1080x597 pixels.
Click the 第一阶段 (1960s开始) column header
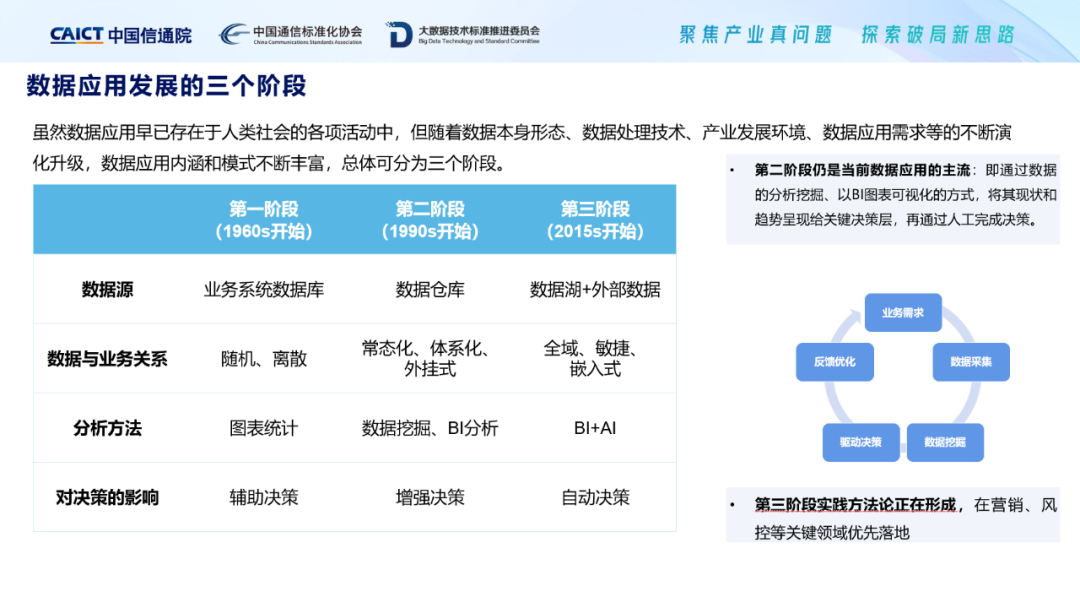263,220
